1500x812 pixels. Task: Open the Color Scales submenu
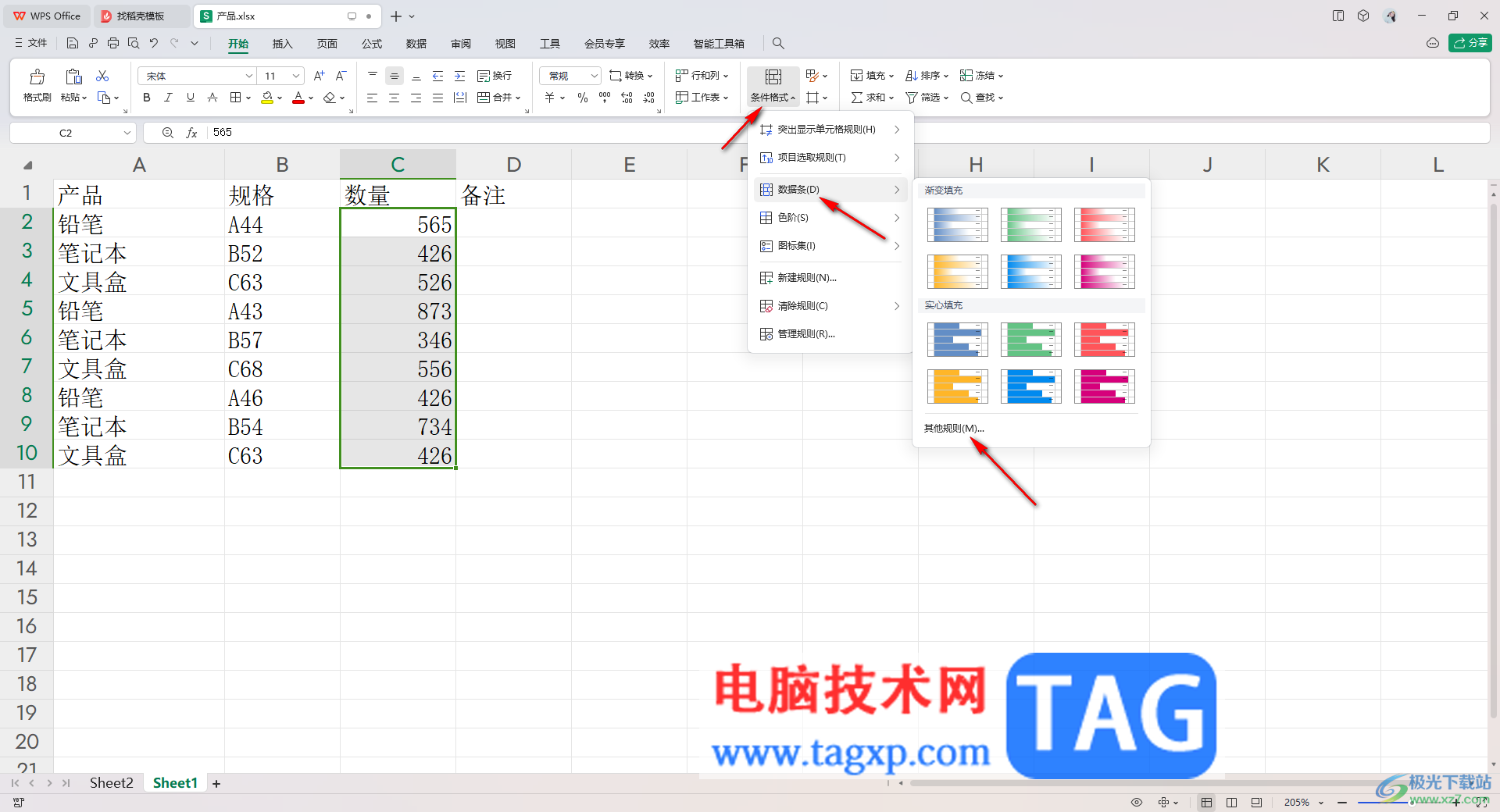pos(830,218)
